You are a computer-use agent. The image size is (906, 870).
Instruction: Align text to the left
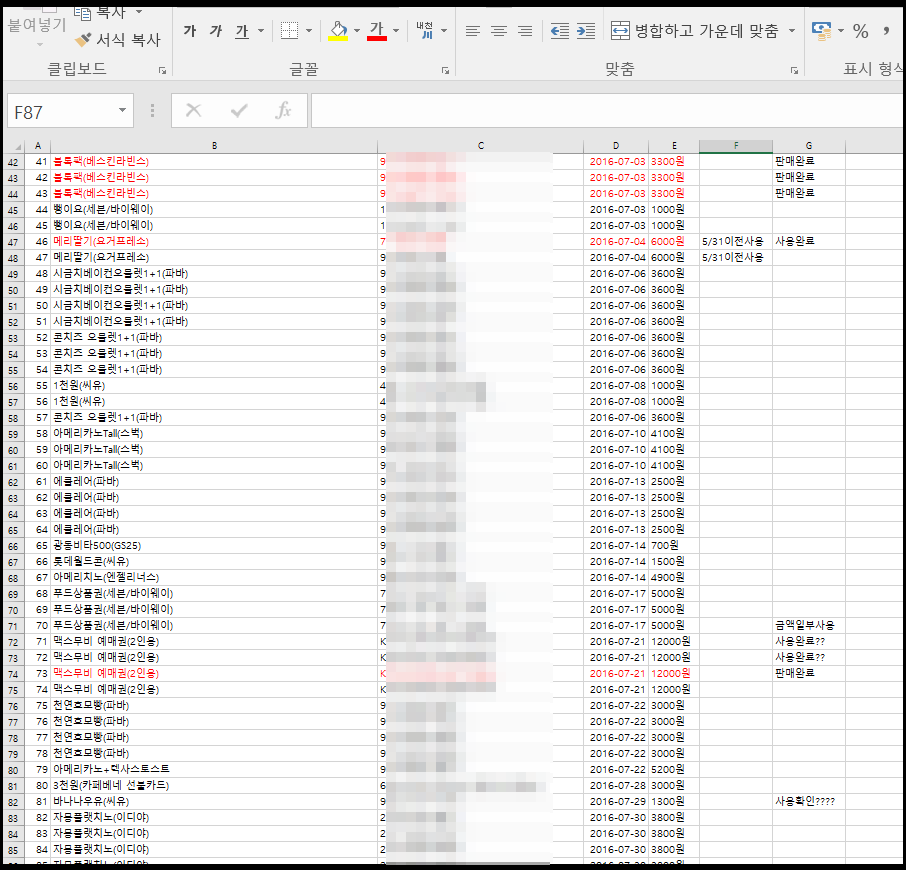click(473, 31)
